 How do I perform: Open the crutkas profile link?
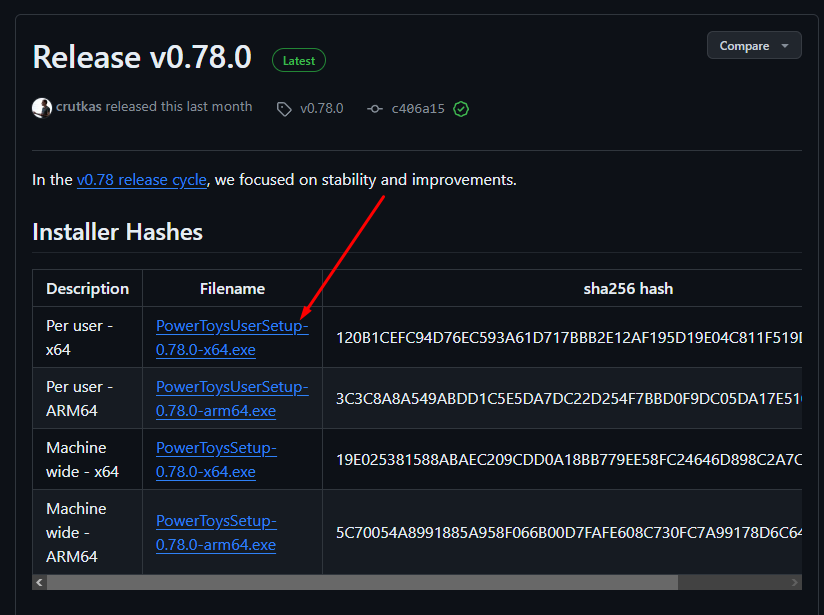(x=78, y=107)
